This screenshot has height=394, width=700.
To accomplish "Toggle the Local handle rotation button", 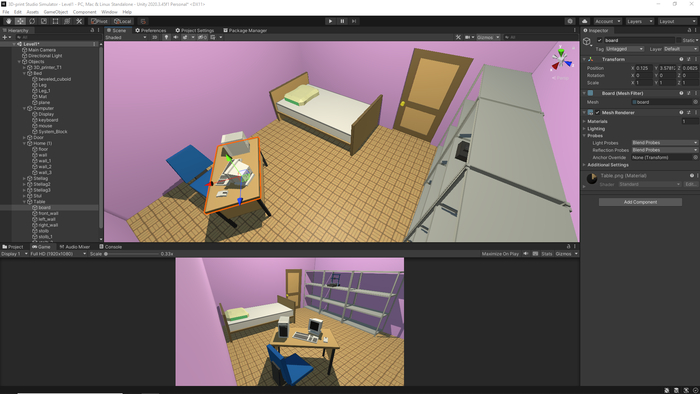I will (122, 21).
